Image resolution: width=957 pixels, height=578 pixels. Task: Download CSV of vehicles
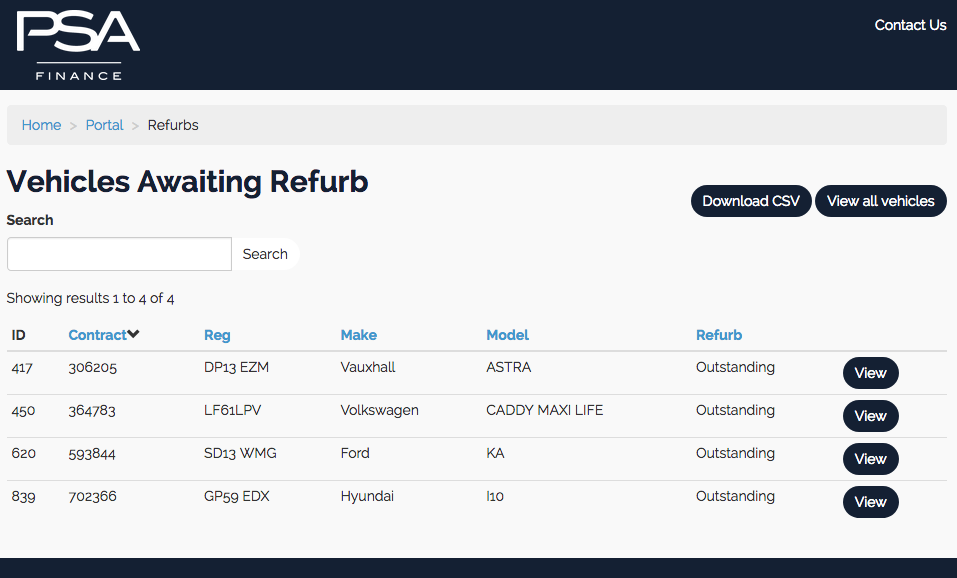[x=751, y=201]
